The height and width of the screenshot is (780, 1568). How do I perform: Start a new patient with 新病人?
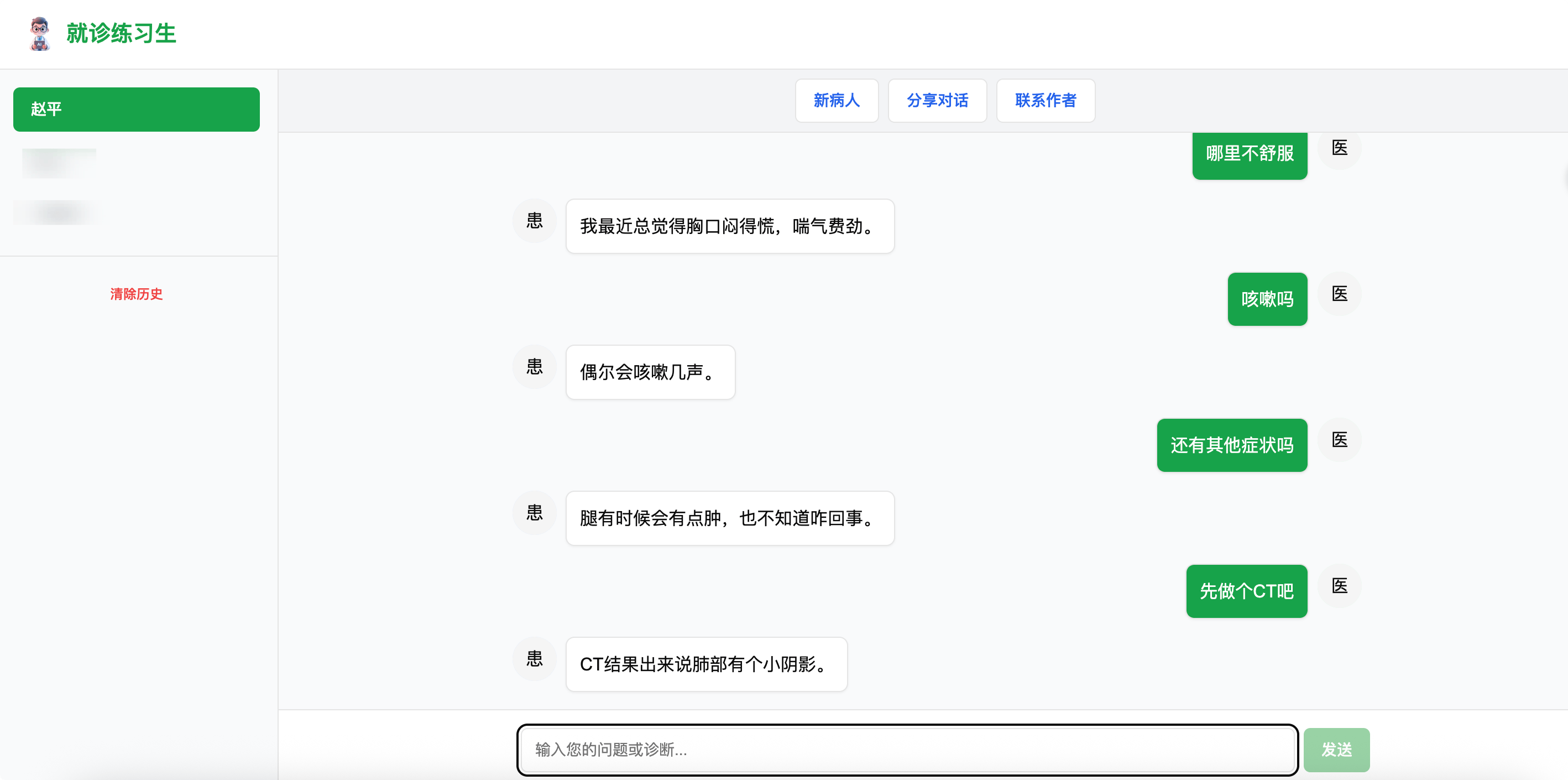[x=836, y=101]
